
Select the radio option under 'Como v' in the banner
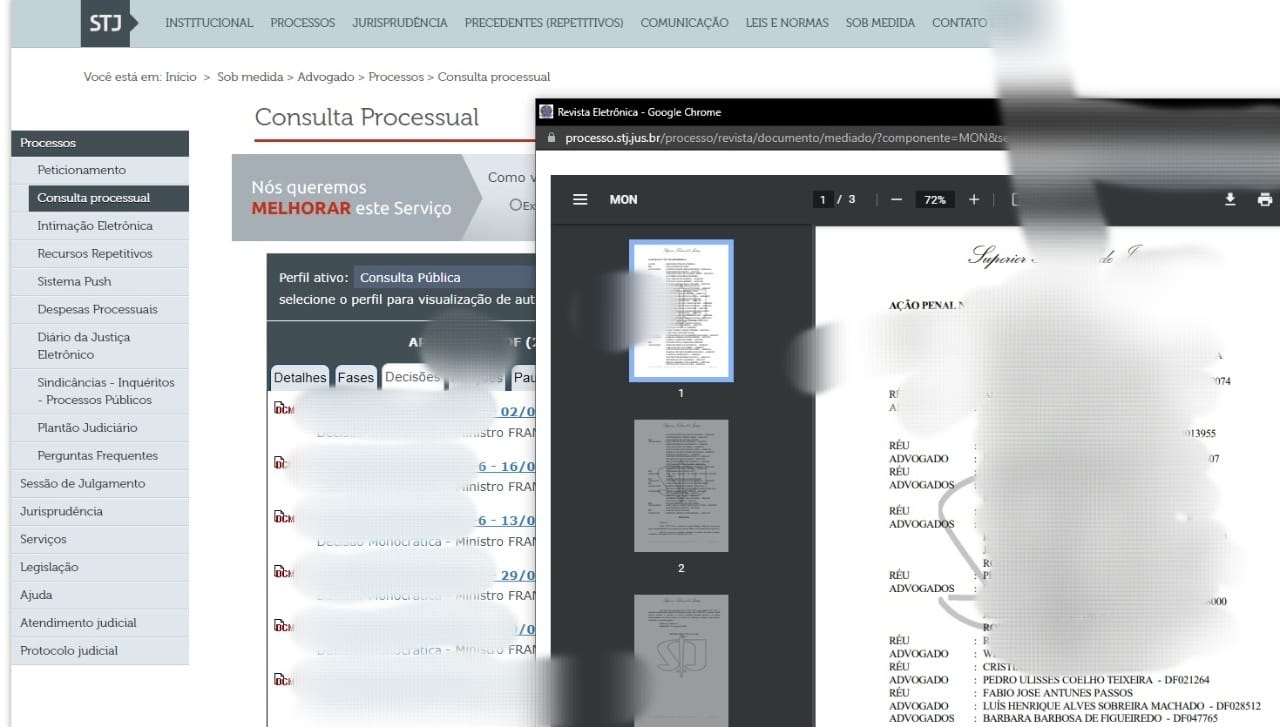(515, 205)
